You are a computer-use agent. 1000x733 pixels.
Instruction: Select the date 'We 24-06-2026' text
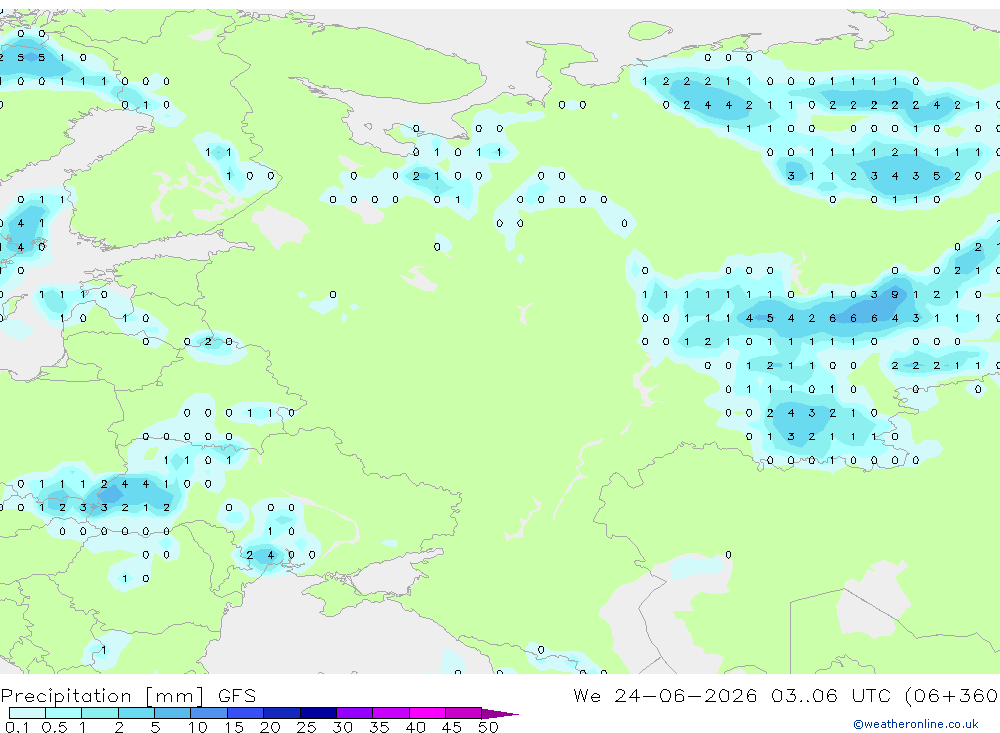pos(665,695)
